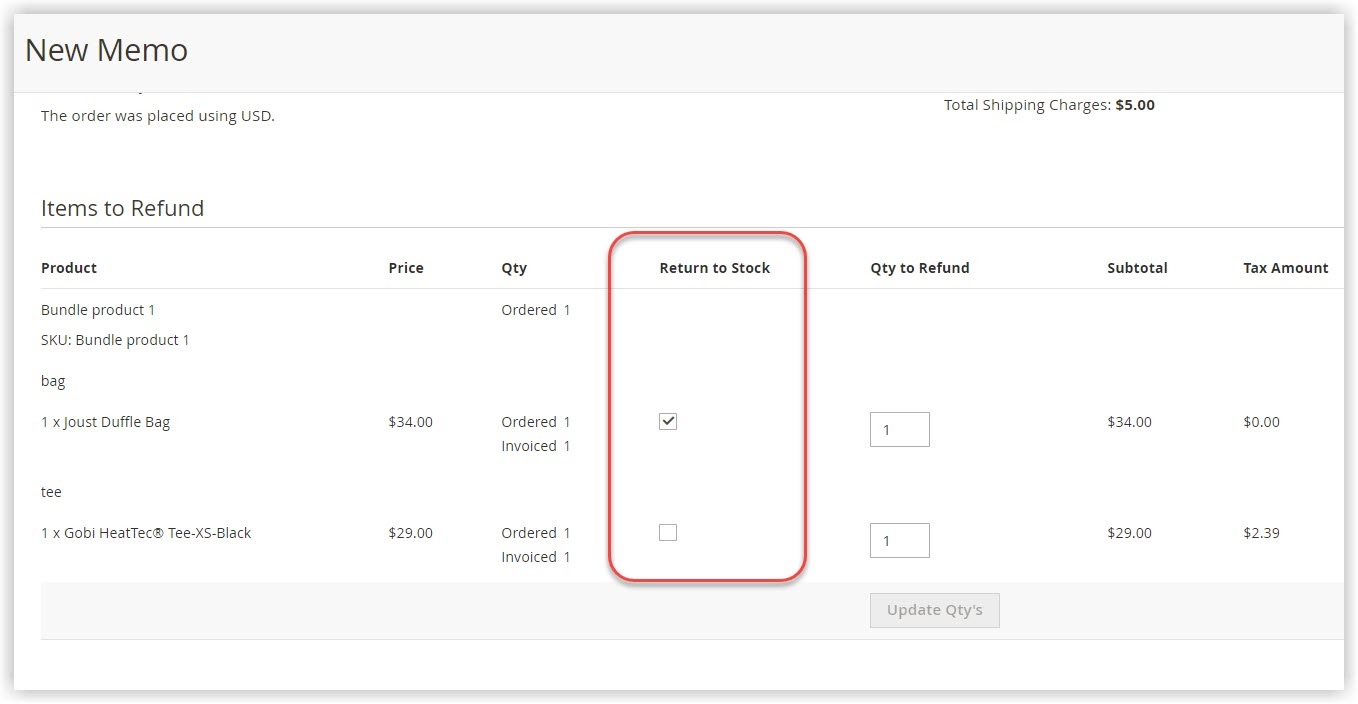Screen dimensions: 1358x704
Task: Click the Qty column header
Action: coord(514,267)
